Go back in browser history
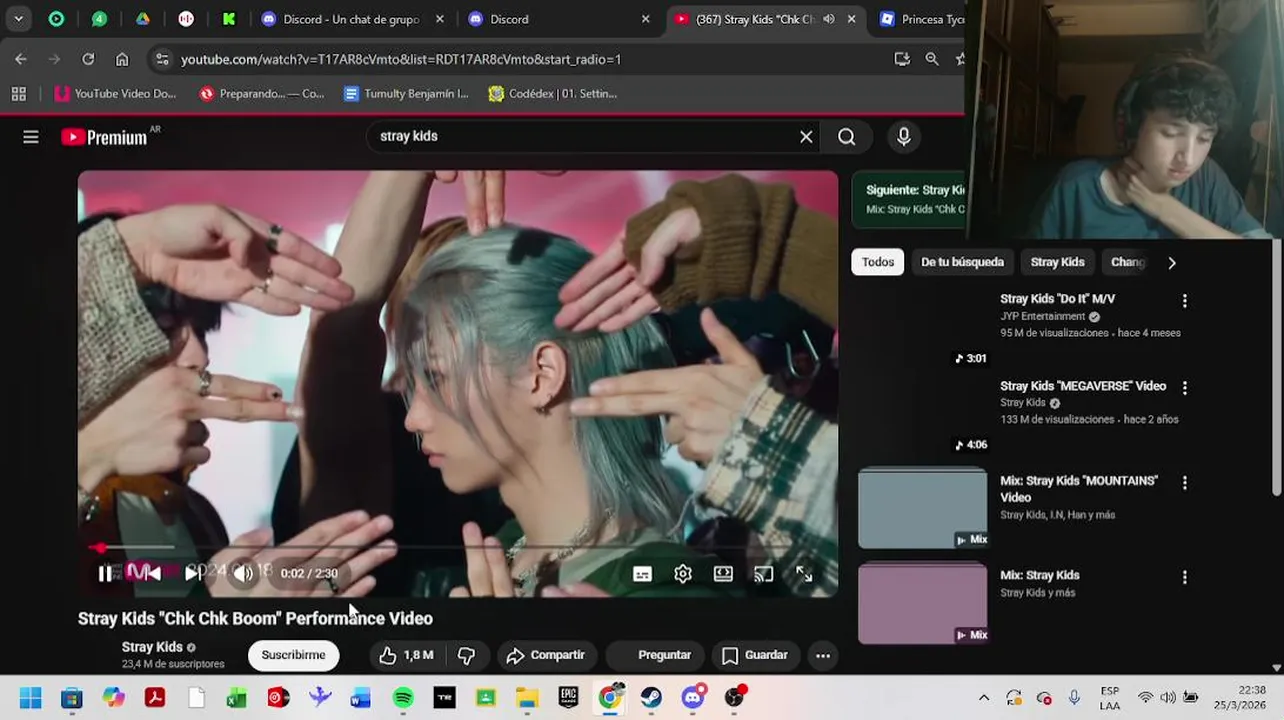The image size is (1284, 720). pyautogui.click(x=21, y=59)
